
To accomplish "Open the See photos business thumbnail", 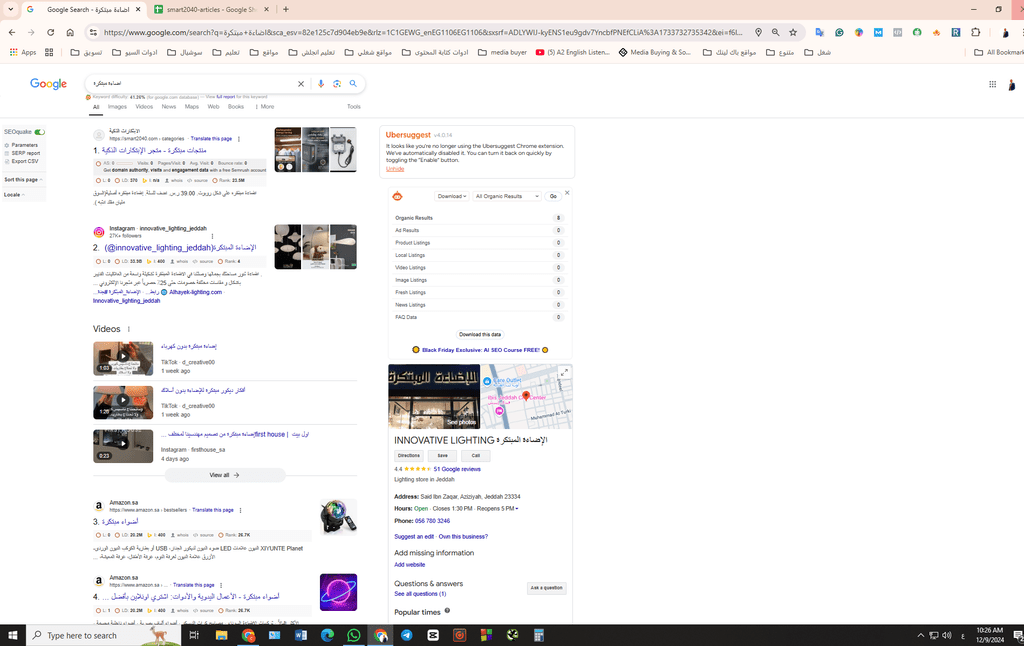I will (434, 396).
